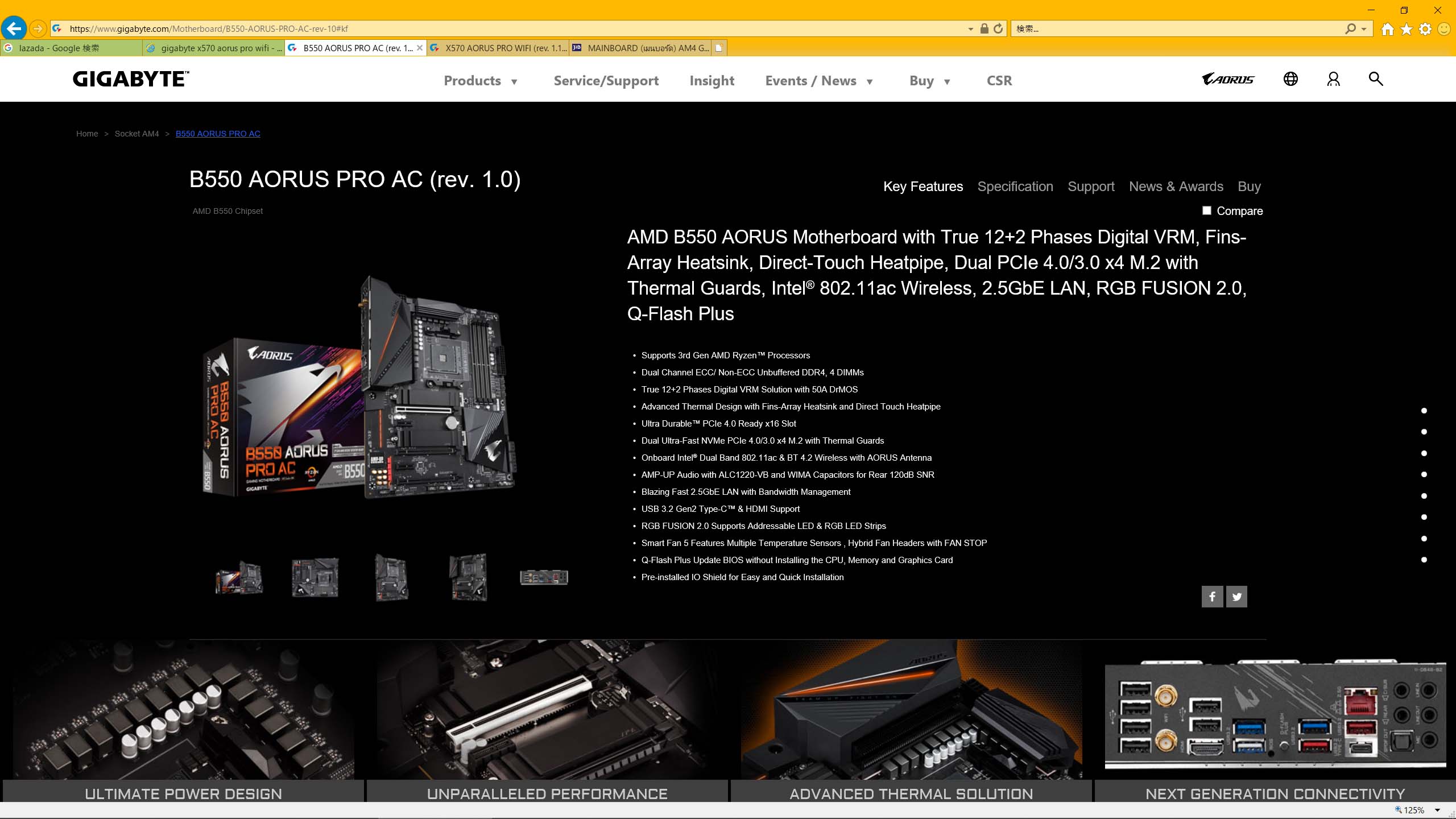
Task: Switch to the gigabyte x570 aorus pro wifi tab
Action: 213,48
